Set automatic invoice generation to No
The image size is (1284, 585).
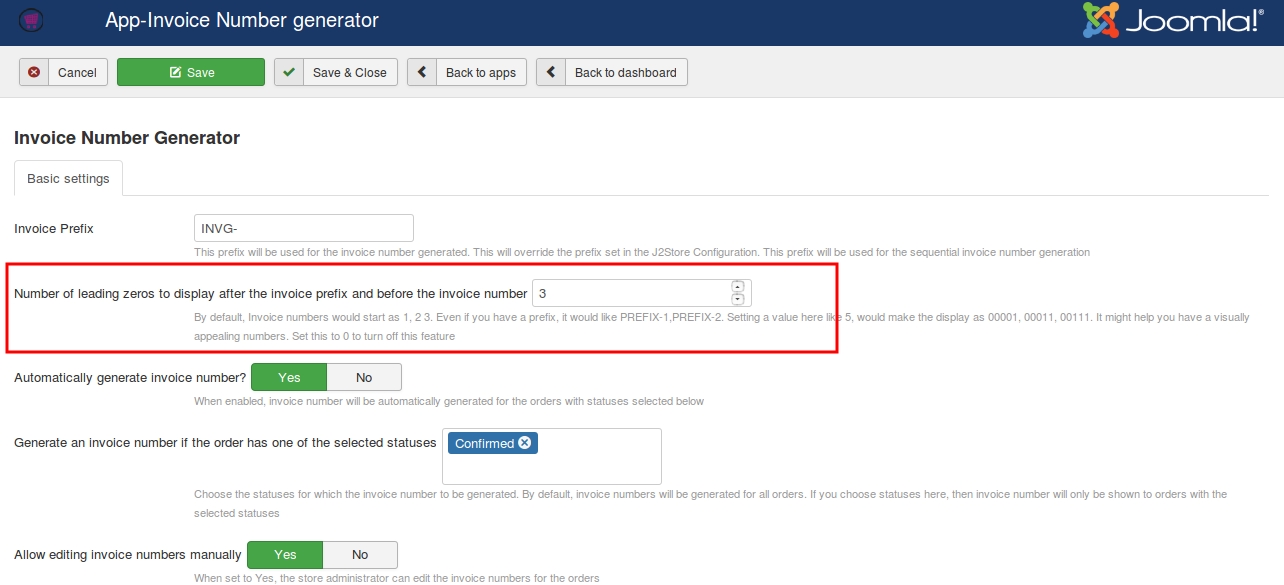pyautogui.click(x=364, y=377)
